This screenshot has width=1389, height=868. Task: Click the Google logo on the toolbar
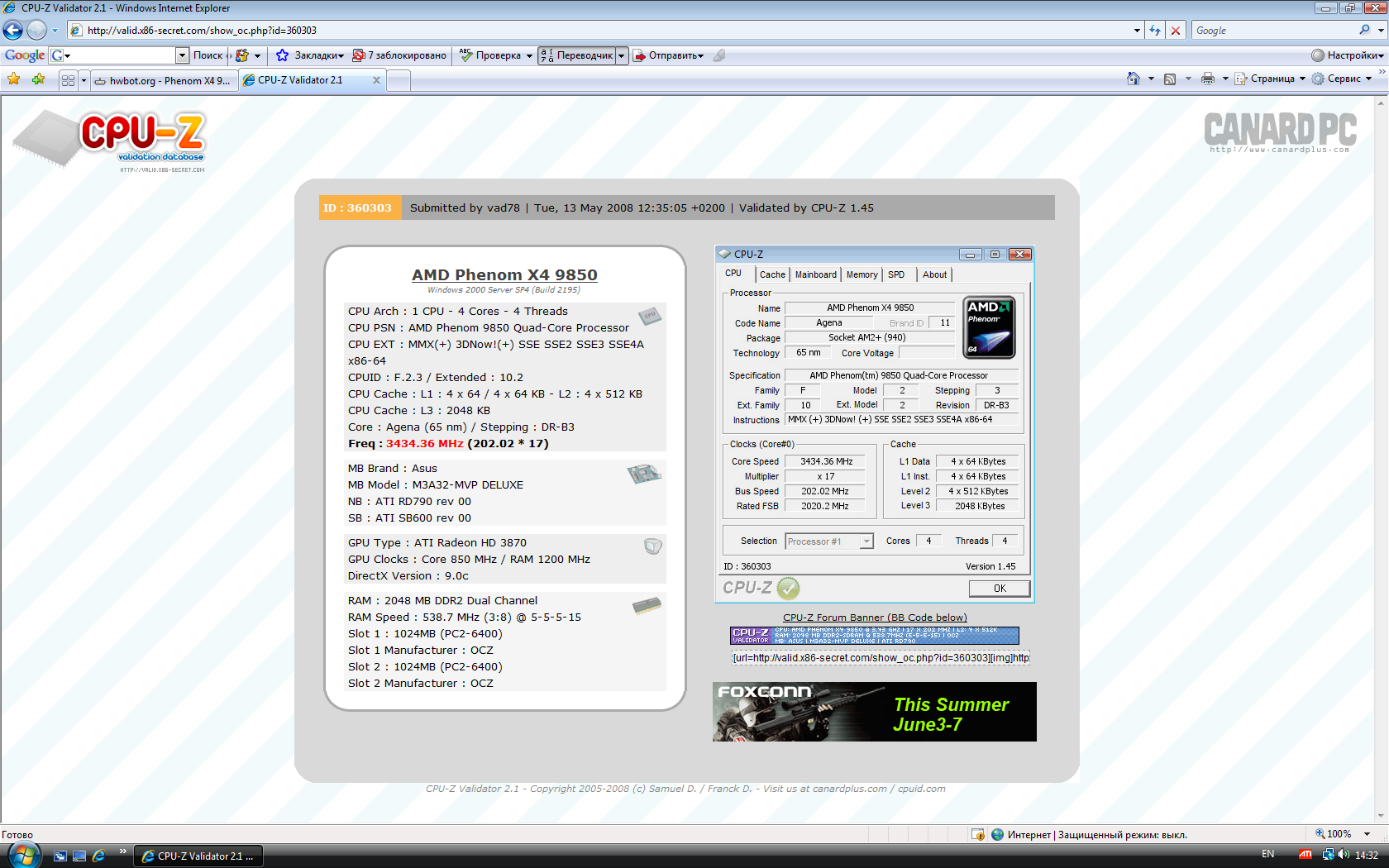pos(25,55)
